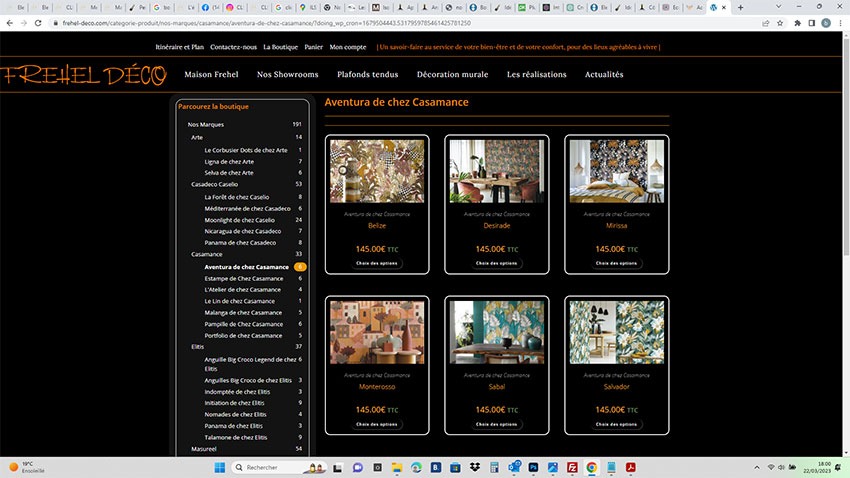Choose options for Desirade wallpaper

[x=497, y=263]
